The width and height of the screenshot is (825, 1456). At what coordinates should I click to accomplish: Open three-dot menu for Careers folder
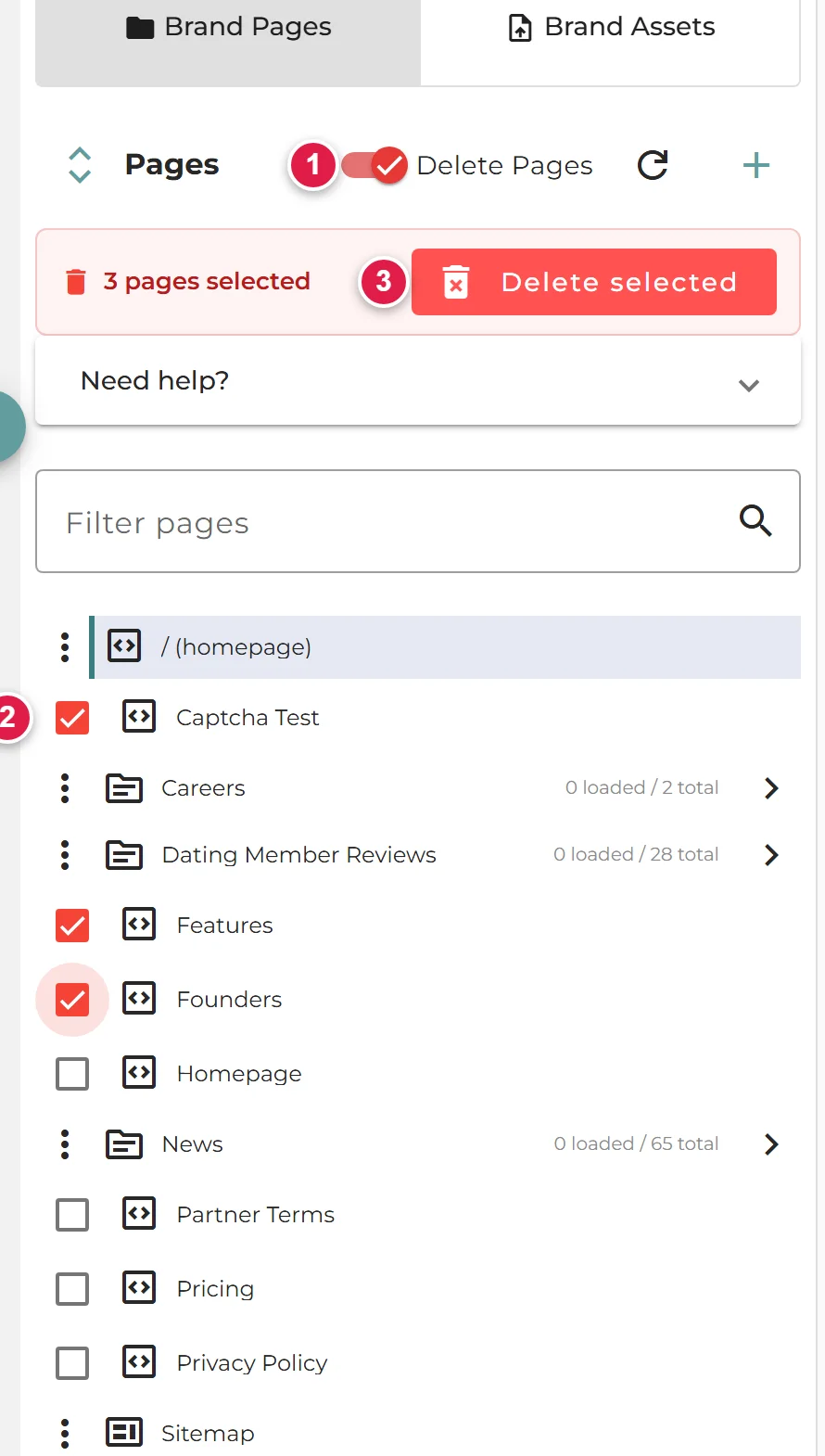(x=65, y=788)
